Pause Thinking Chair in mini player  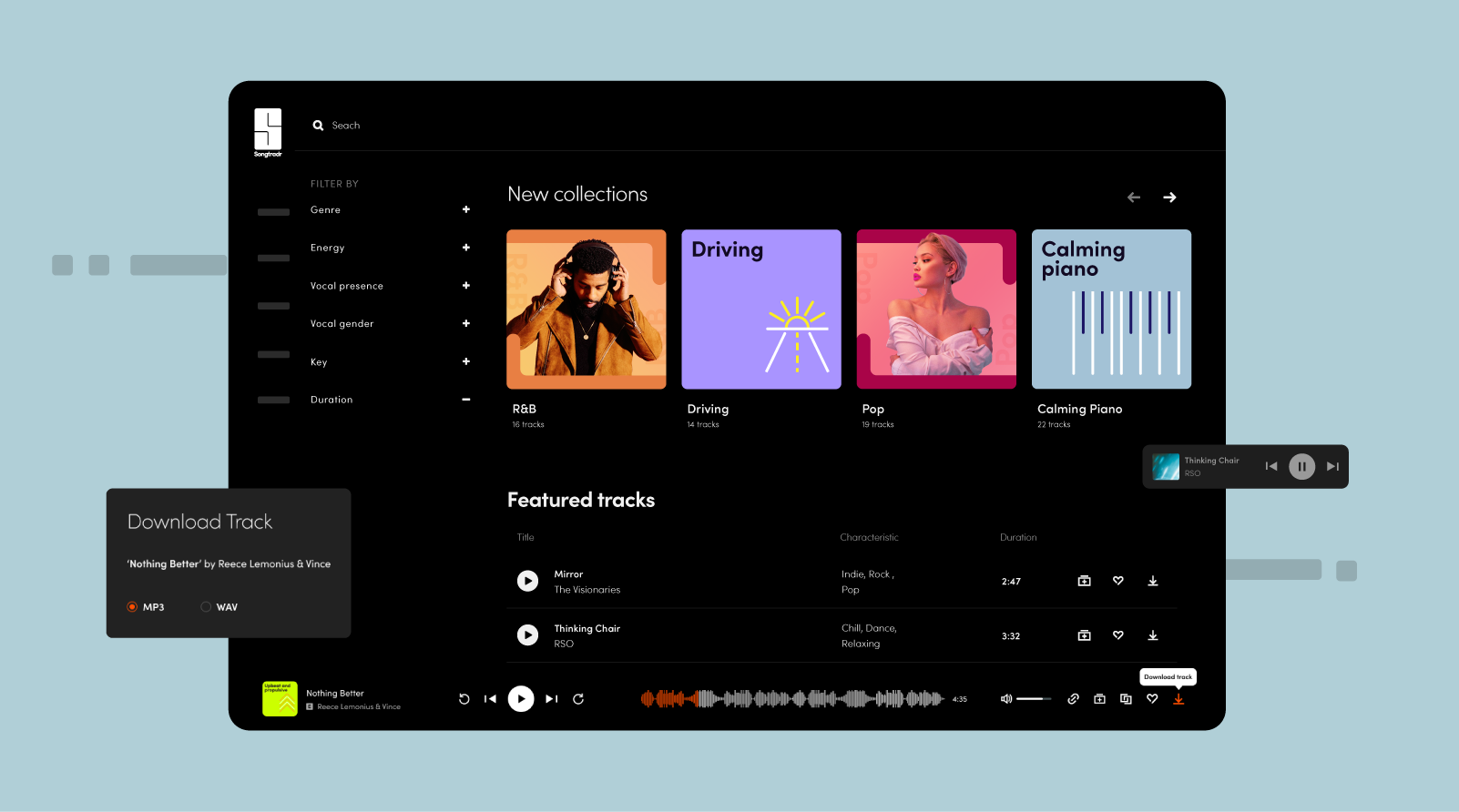(1301, 466)
